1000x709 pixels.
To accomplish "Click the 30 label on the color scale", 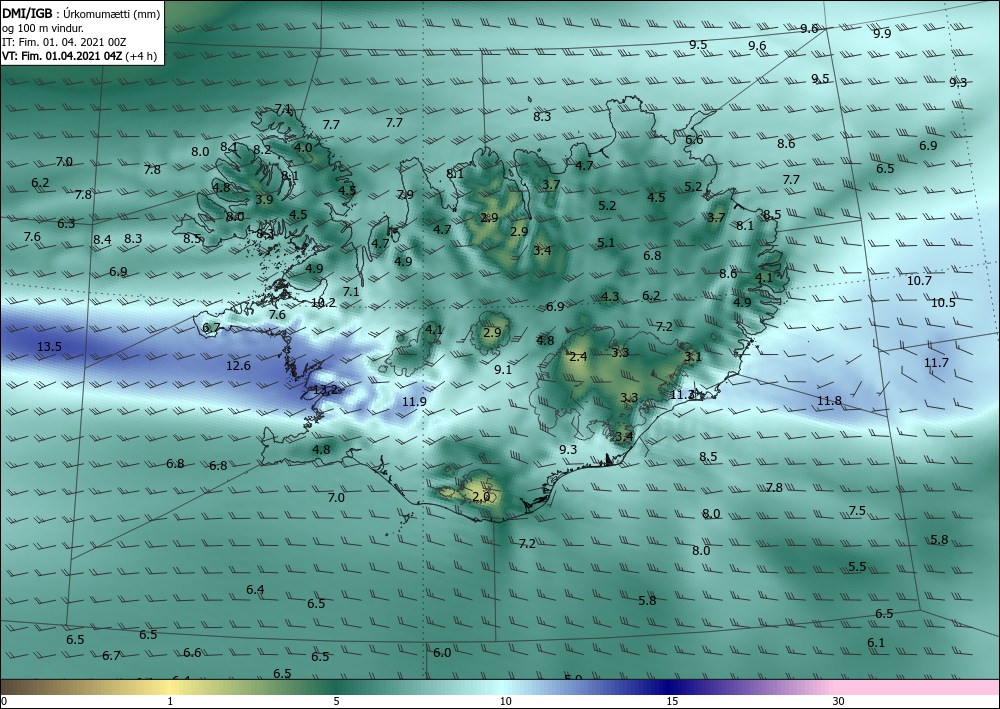I will (x=839, y=702).
